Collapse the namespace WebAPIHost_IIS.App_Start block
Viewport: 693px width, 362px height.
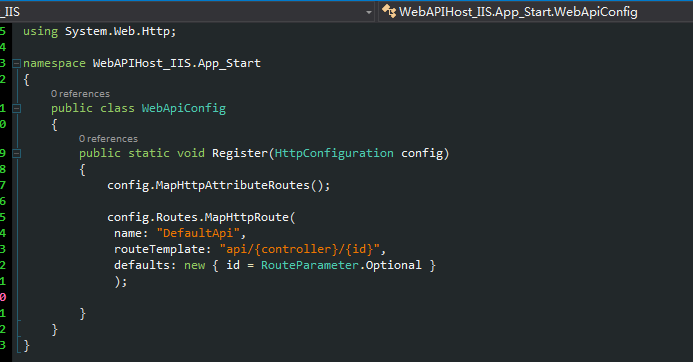[16, 64]
